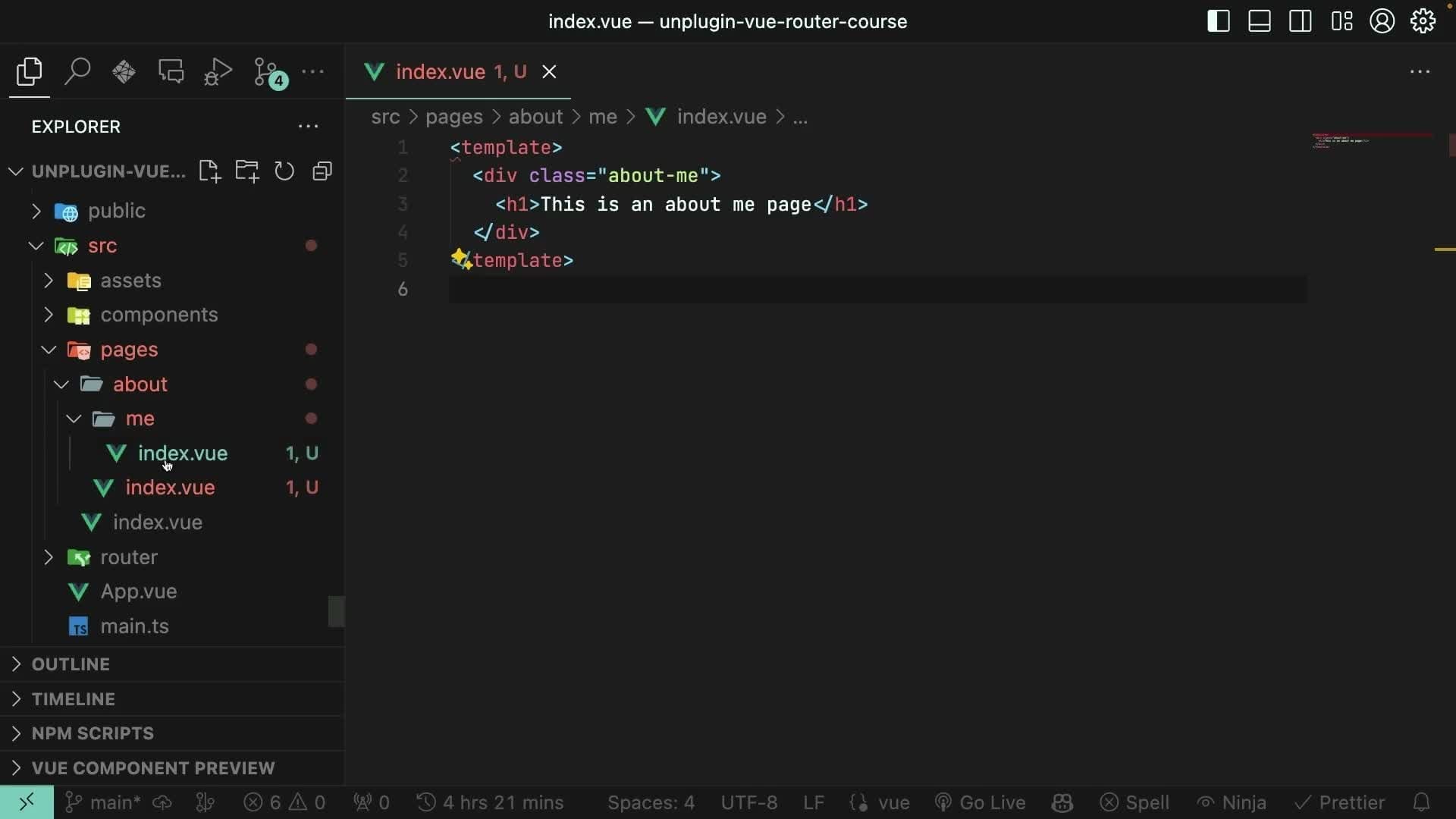Viewport: 1456px width, 819px height.
Task: Open ports forwarded indicator showing 0
Action: coord(372,802)
